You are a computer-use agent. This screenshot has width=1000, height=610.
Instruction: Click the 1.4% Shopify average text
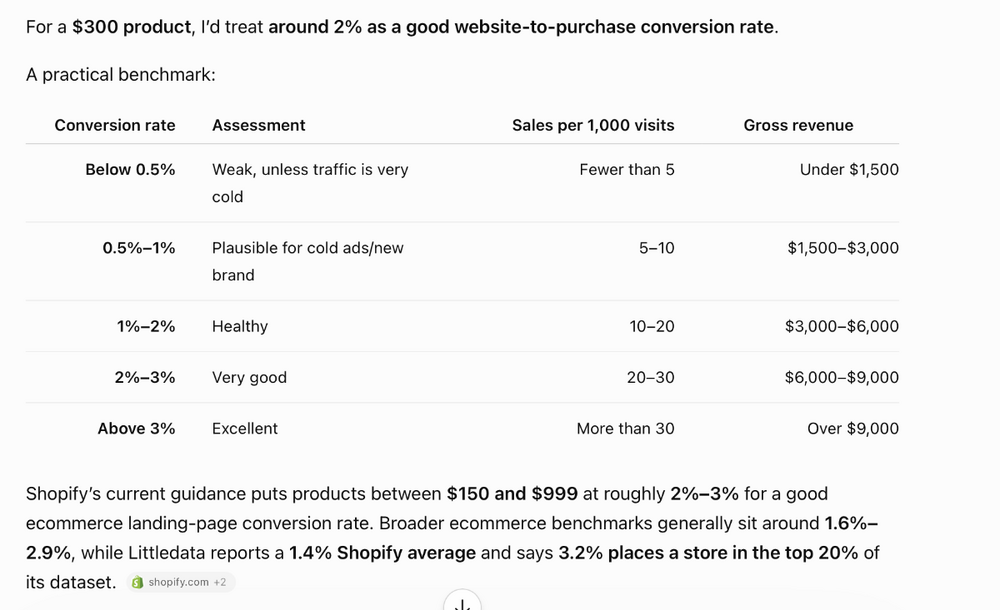tap(382, 553)
